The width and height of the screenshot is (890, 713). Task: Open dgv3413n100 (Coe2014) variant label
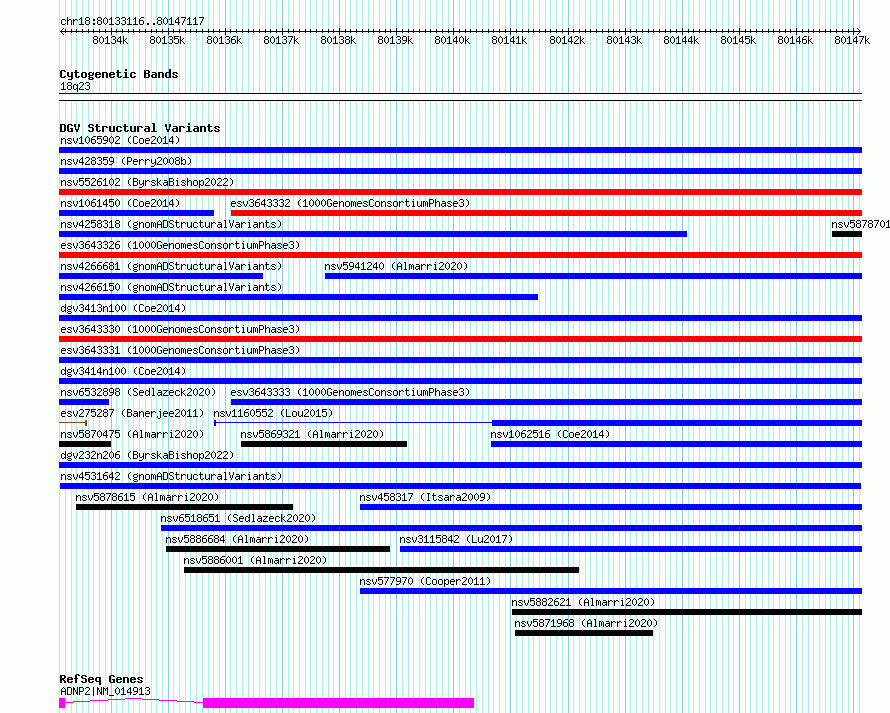click(x=123, y=308)
